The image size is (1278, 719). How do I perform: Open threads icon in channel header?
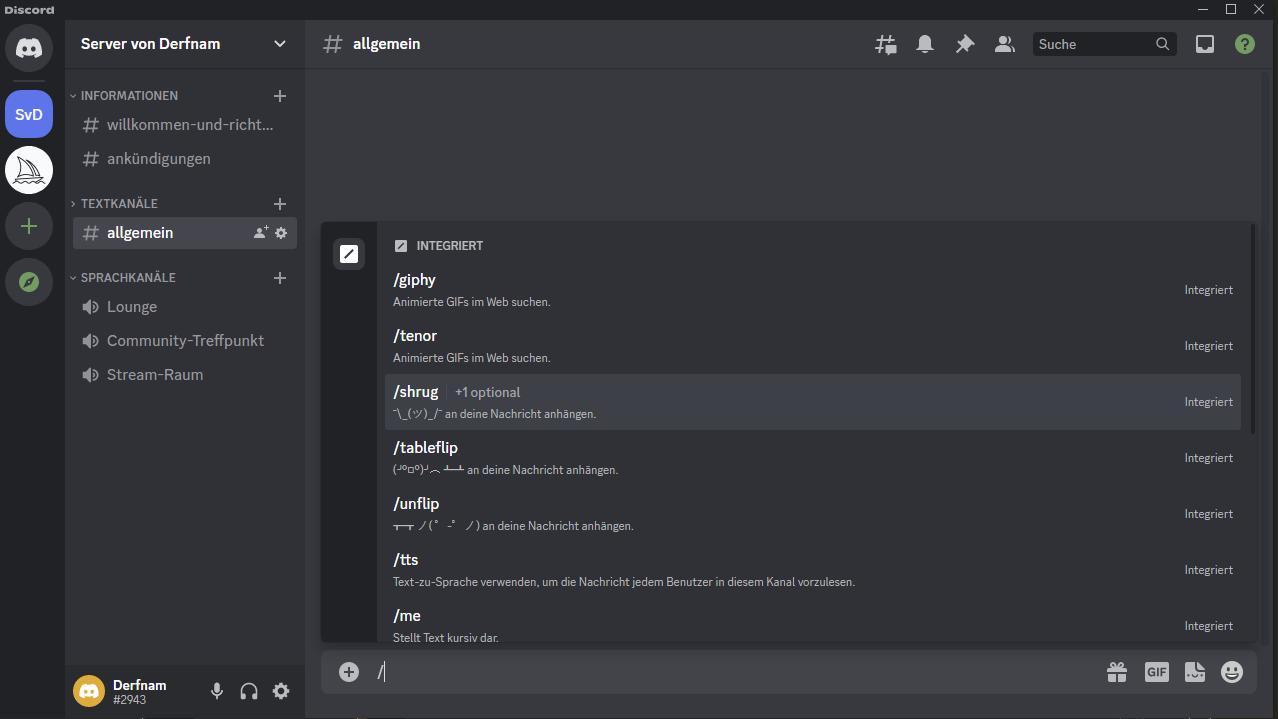886,44
